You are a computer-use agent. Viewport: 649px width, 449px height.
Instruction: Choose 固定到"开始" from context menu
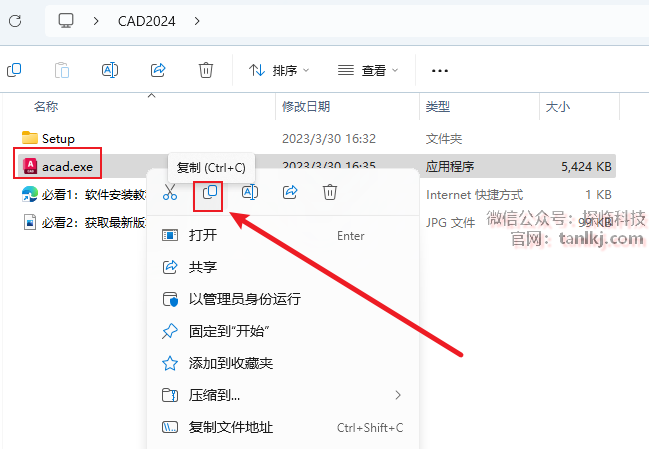[x=283, y=331]
